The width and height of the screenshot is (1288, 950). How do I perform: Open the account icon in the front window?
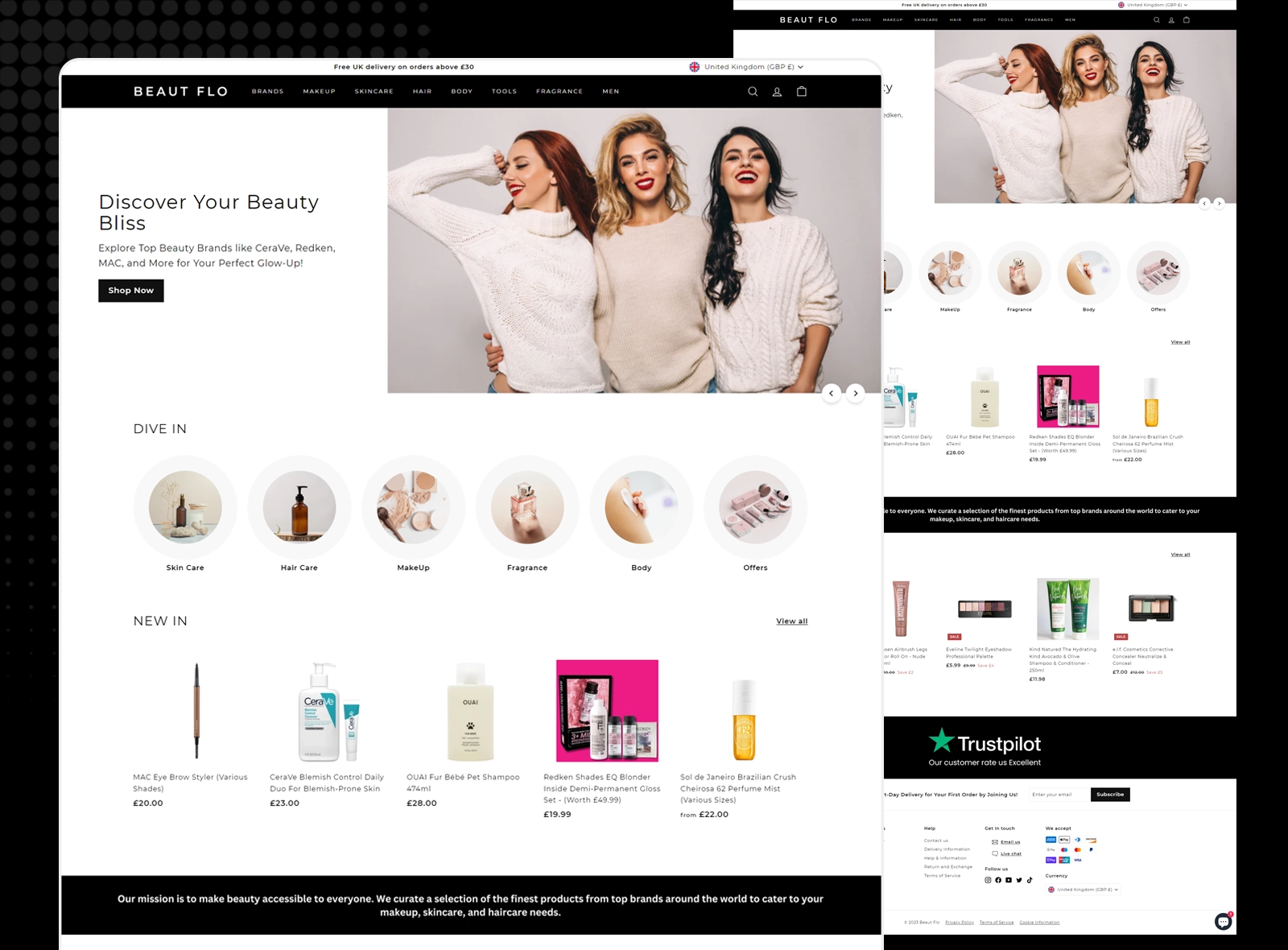coord(777,92)
